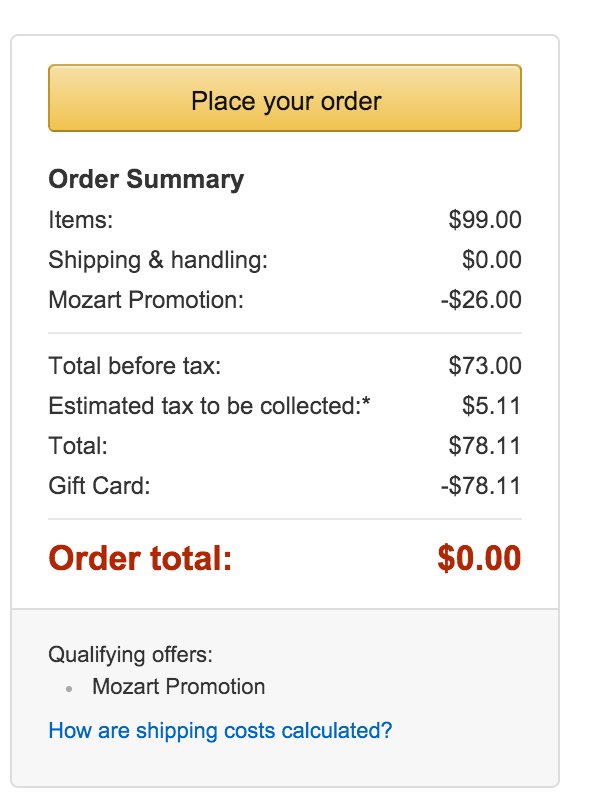The height and width of the screenshot is (808, 610).
Task: Click the Qualifying offers label
Action: tap(131, 655)
